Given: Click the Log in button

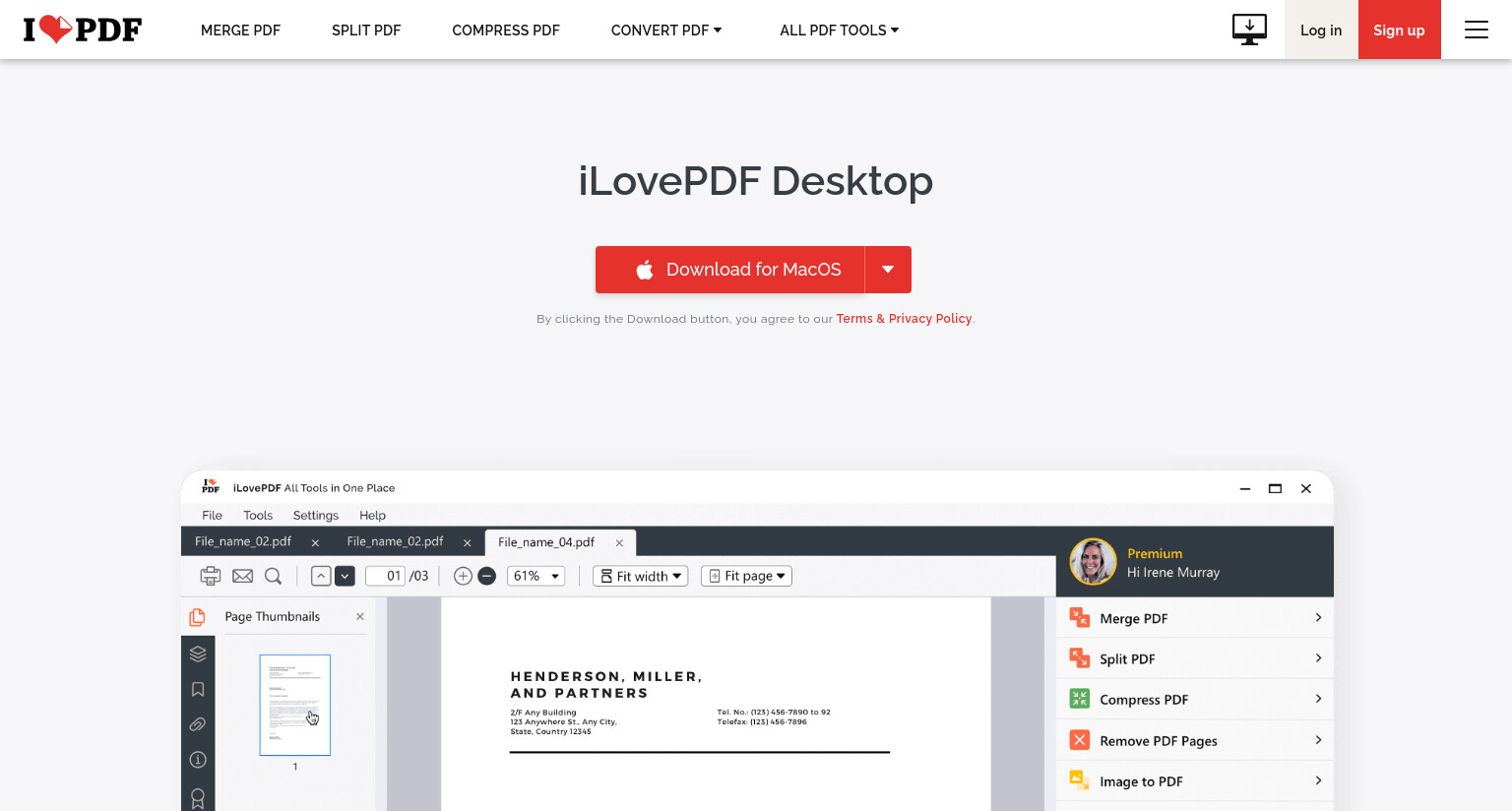Looking at the screenshot, I should (1321, 30).
